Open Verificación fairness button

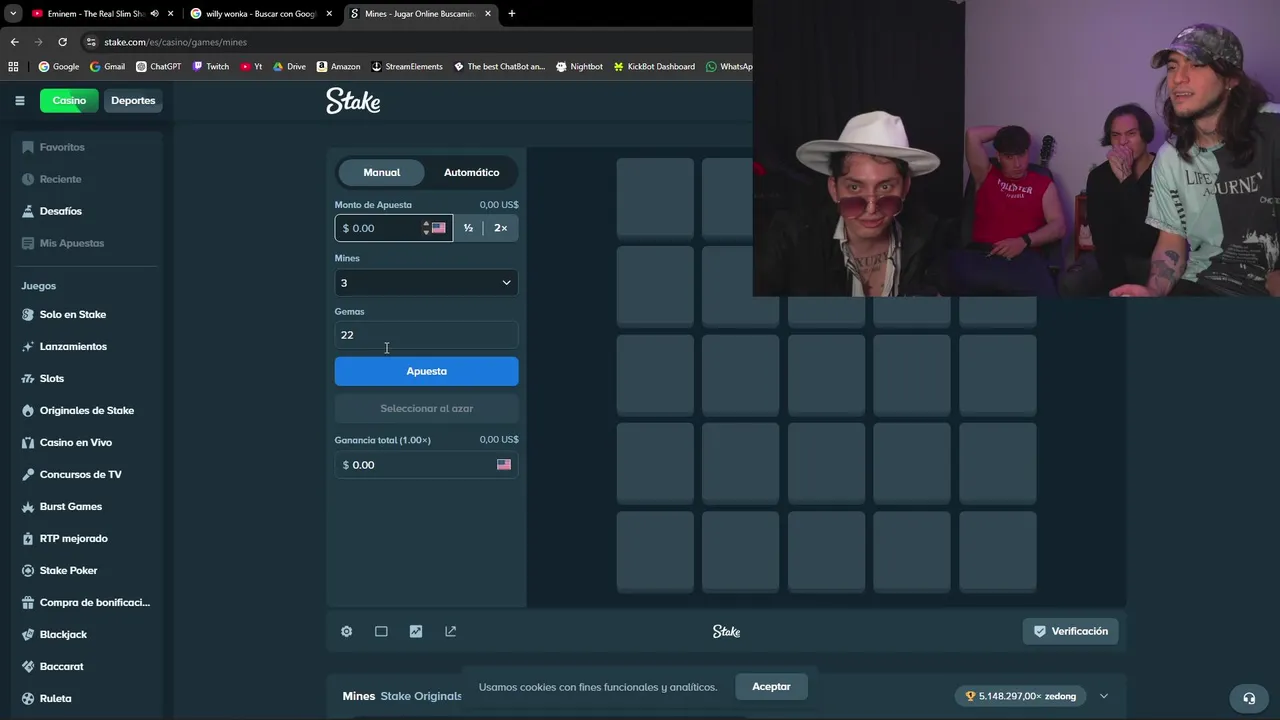coord(1071,631)
